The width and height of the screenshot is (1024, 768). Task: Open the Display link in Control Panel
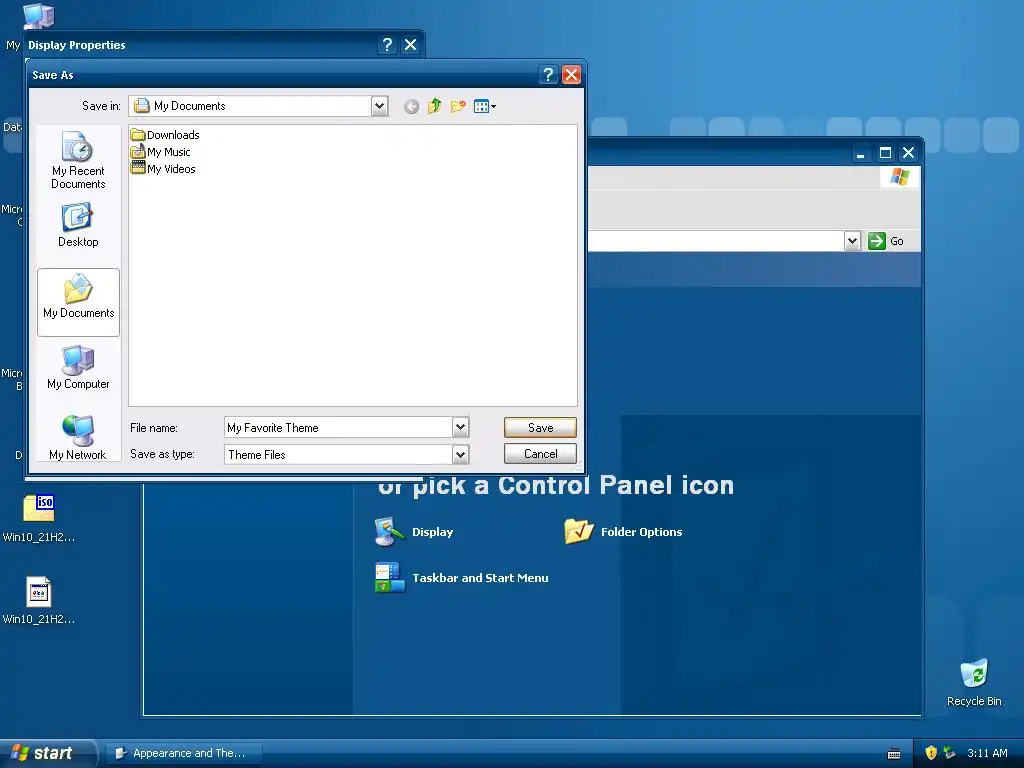coord(432,532)
